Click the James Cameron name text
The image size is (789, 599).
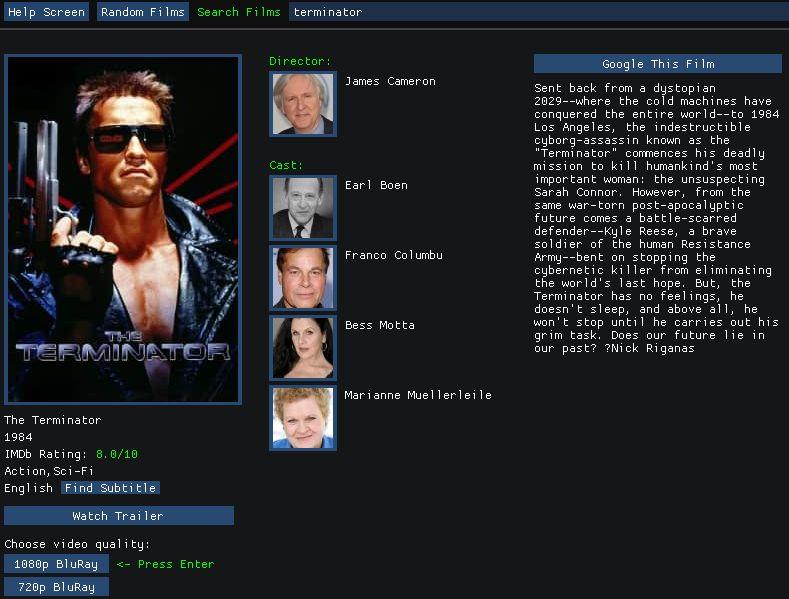(x=390, y=81)
